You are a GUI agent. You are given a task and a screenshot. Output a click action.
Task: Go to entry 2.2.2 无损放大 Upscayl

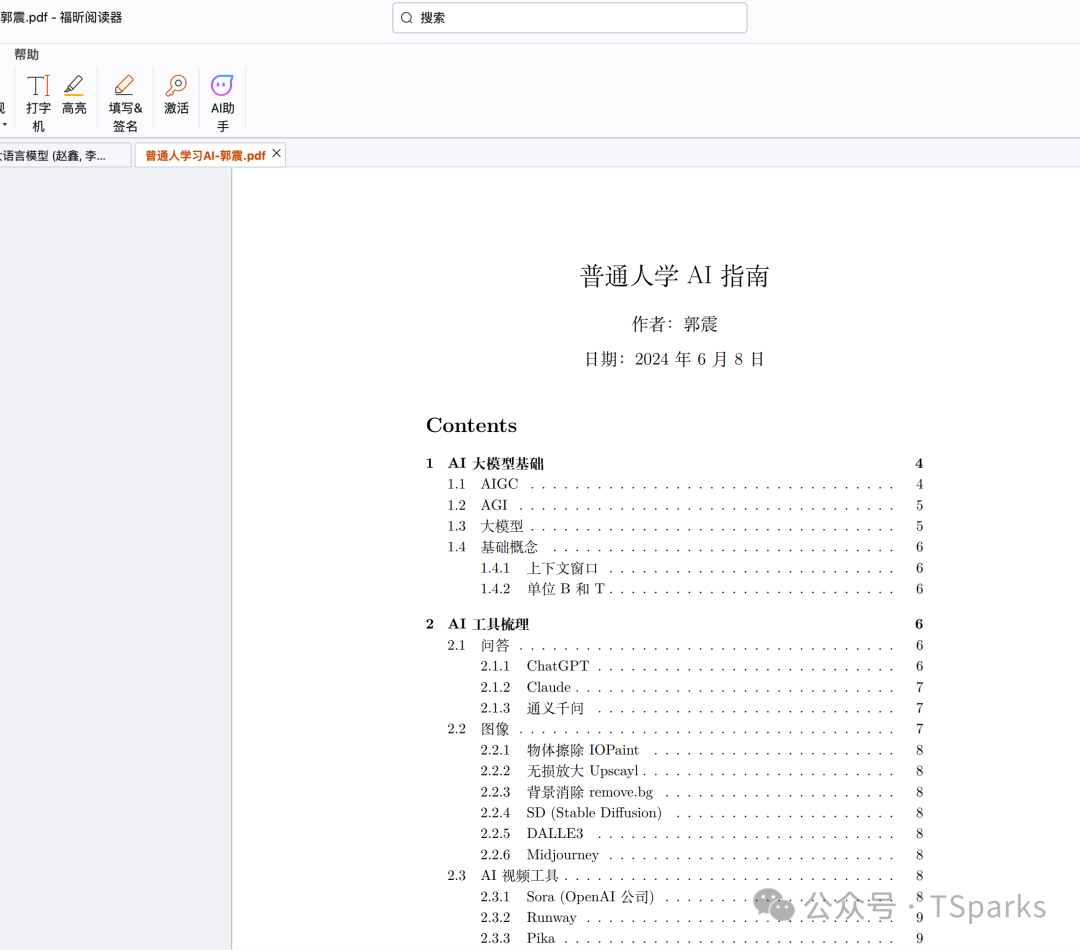tap(702, 771)
